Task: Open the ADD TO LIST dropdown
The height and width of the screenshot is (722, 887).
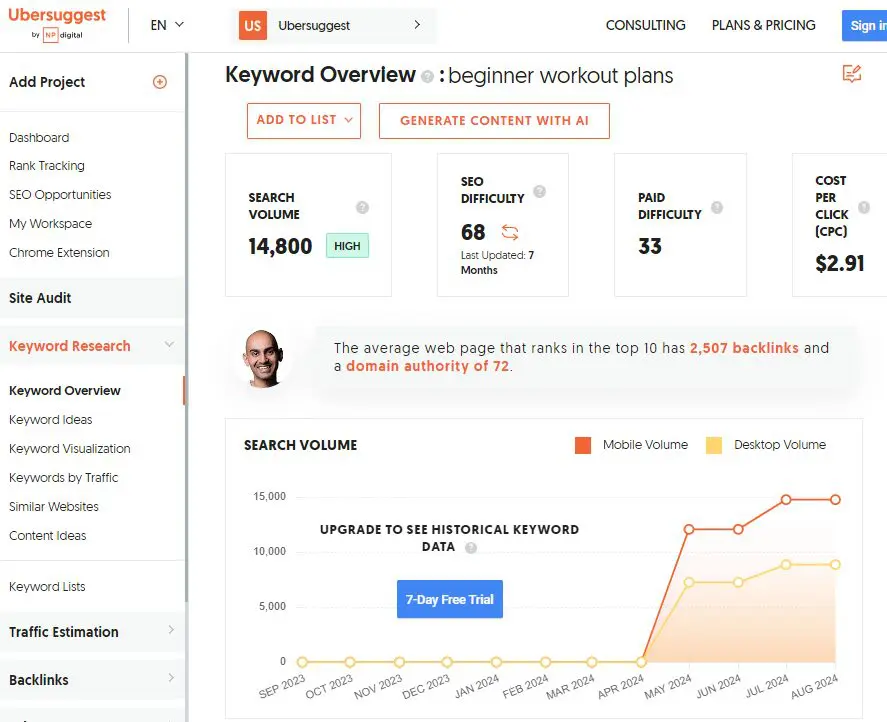Action: 304,121
